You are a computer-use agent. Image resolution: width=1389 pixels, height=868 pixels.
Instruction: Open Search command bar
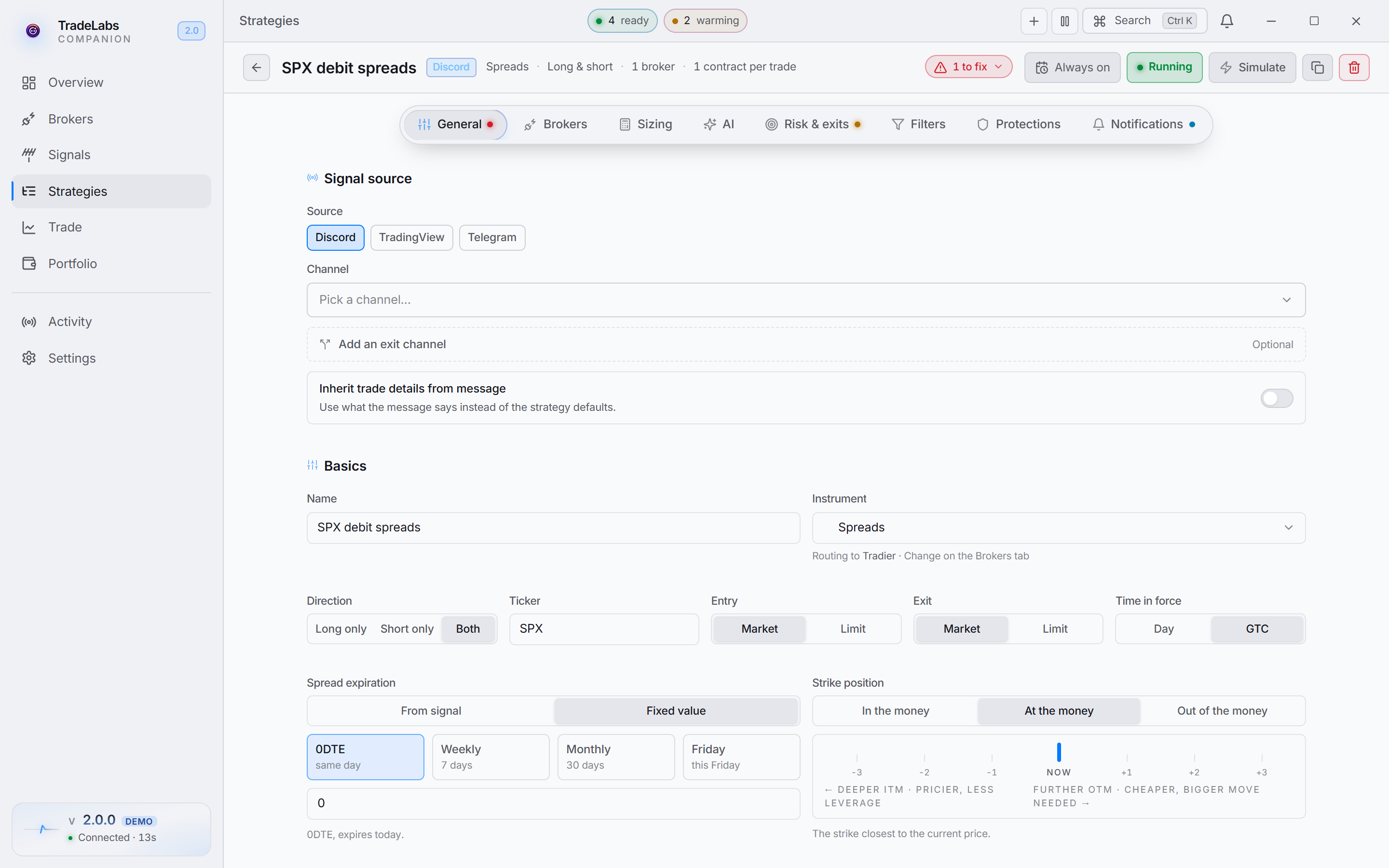point(1144,21)
